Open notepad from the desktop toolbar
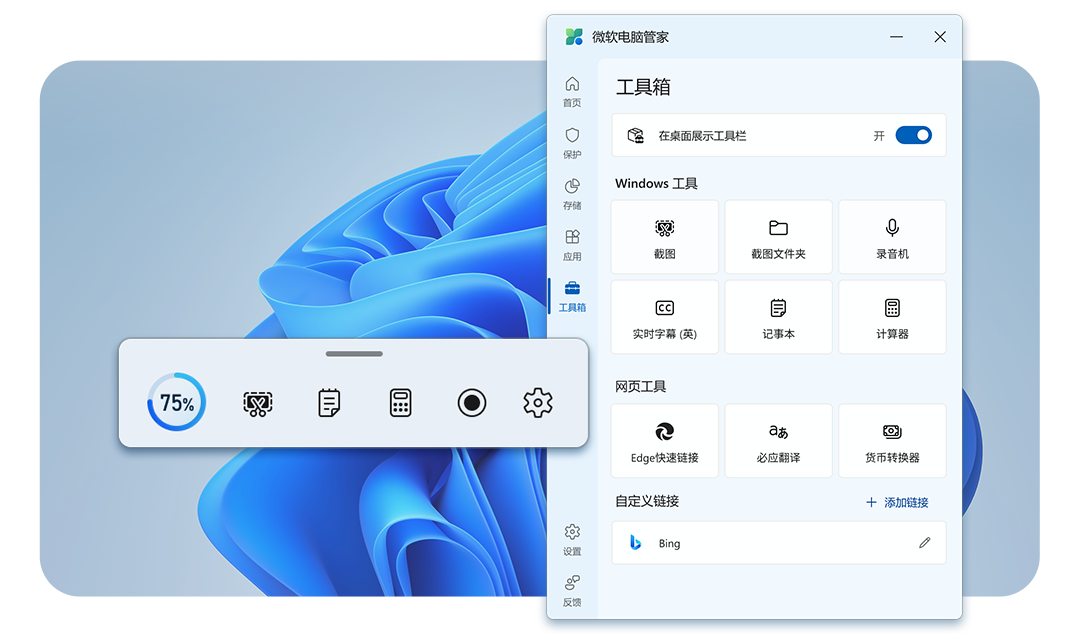The width and height of the screenshot is (1080, 634). click(x=329, y=403)
